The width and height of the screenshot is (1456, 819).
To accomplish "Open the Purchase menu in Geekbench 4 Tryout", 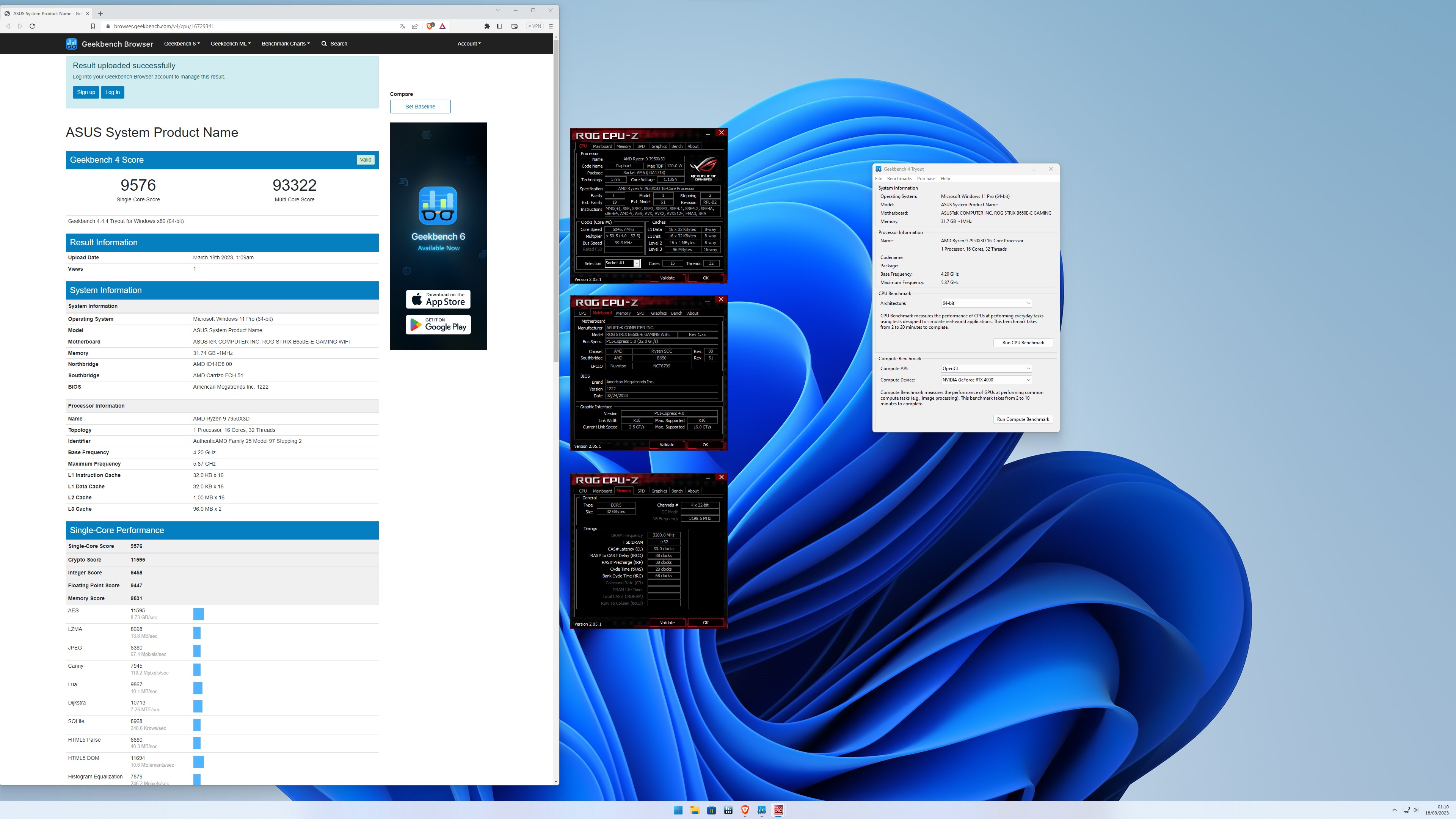I will pyautogui.click(x=926, y=179).
